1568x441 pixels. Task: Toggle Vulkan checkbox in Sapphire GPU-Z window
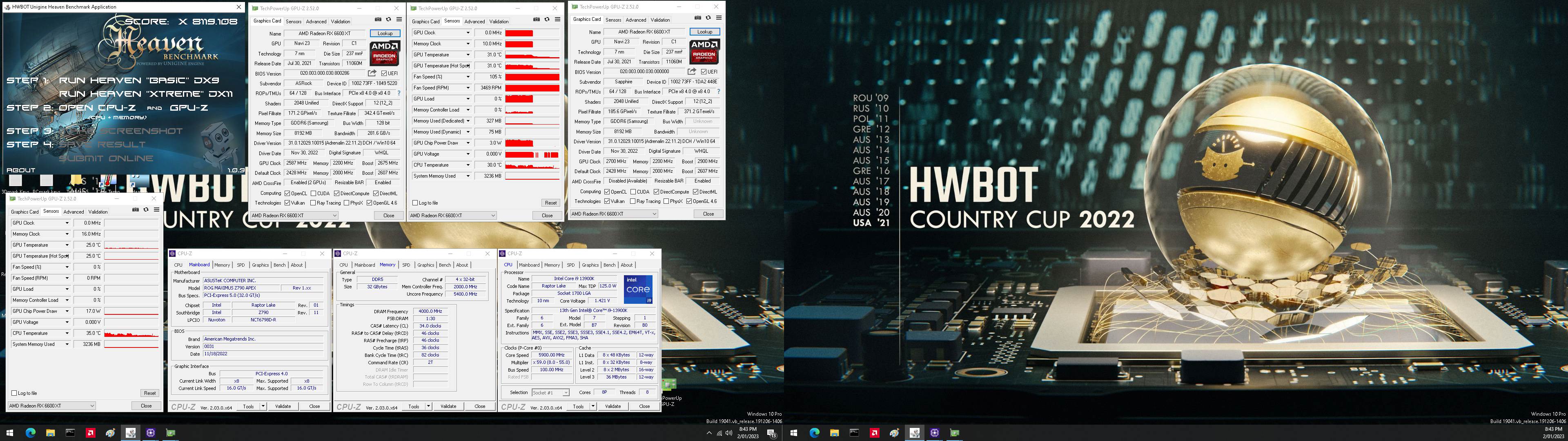(x=607, y=201)
